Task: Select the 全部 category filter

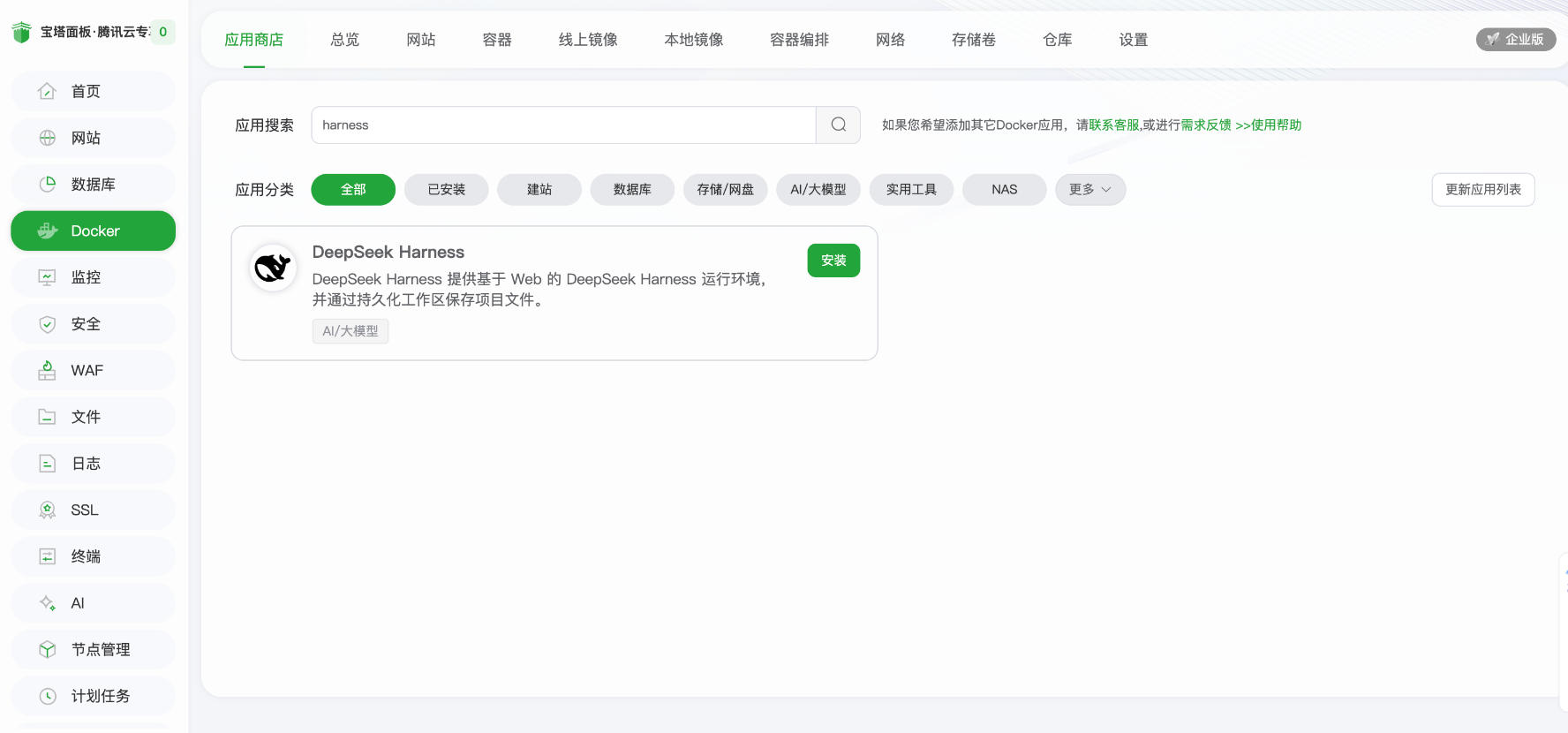Action: click(353, 189)
